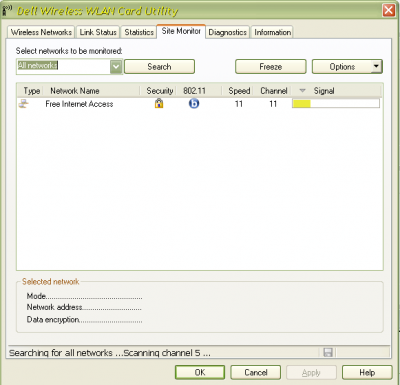Click the Selected network Mode field
The height and width of the screenshot is (385, 400).
click(84, 296)
